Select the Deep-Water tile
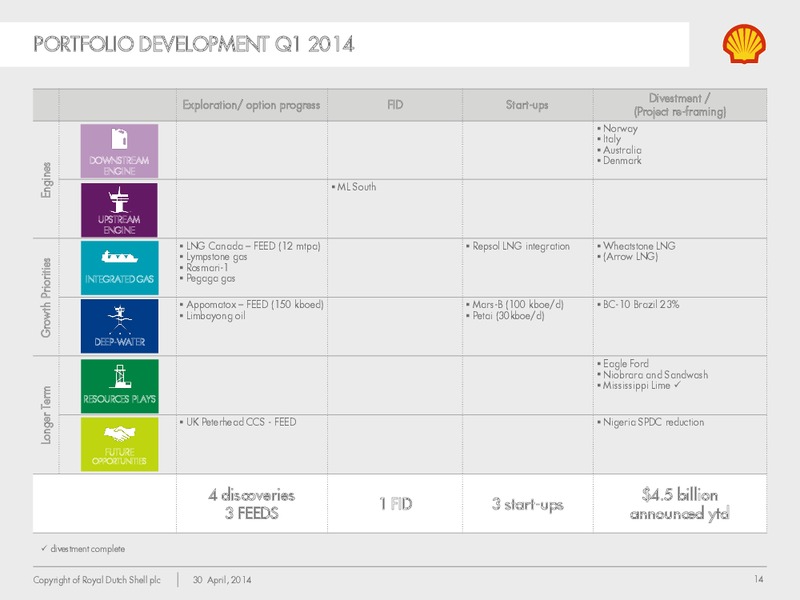800x600 pixels. tap(119, 326)
